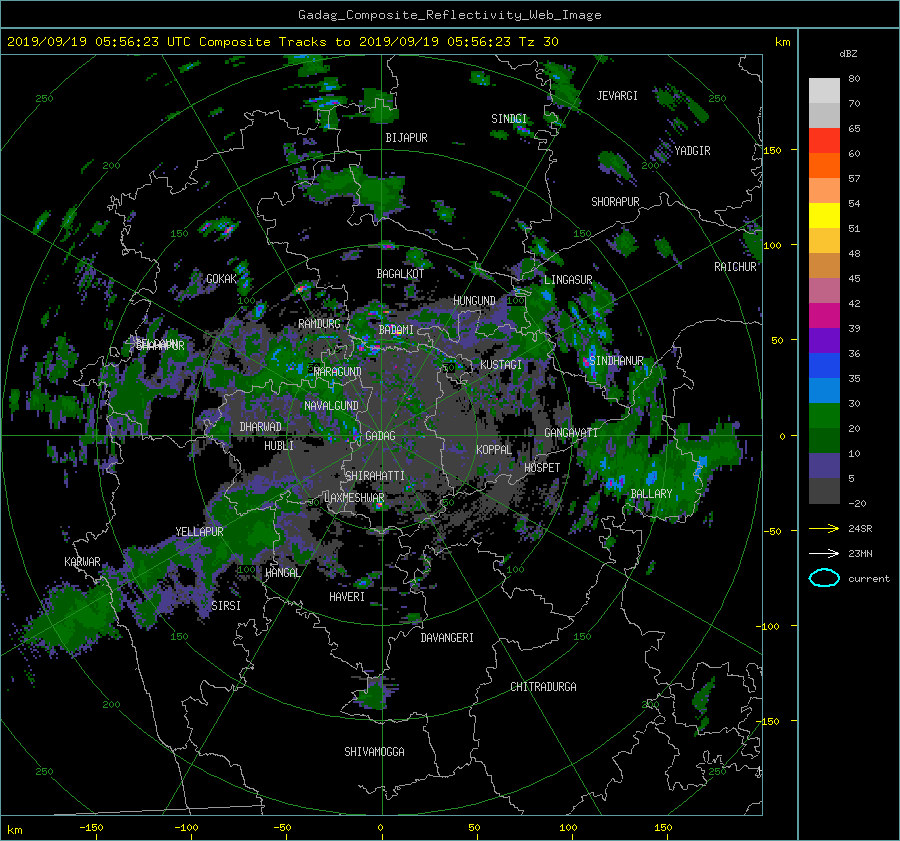Click the YELLAPUR city label
Viewport: 900px width, 841px height.
point(199,532)
